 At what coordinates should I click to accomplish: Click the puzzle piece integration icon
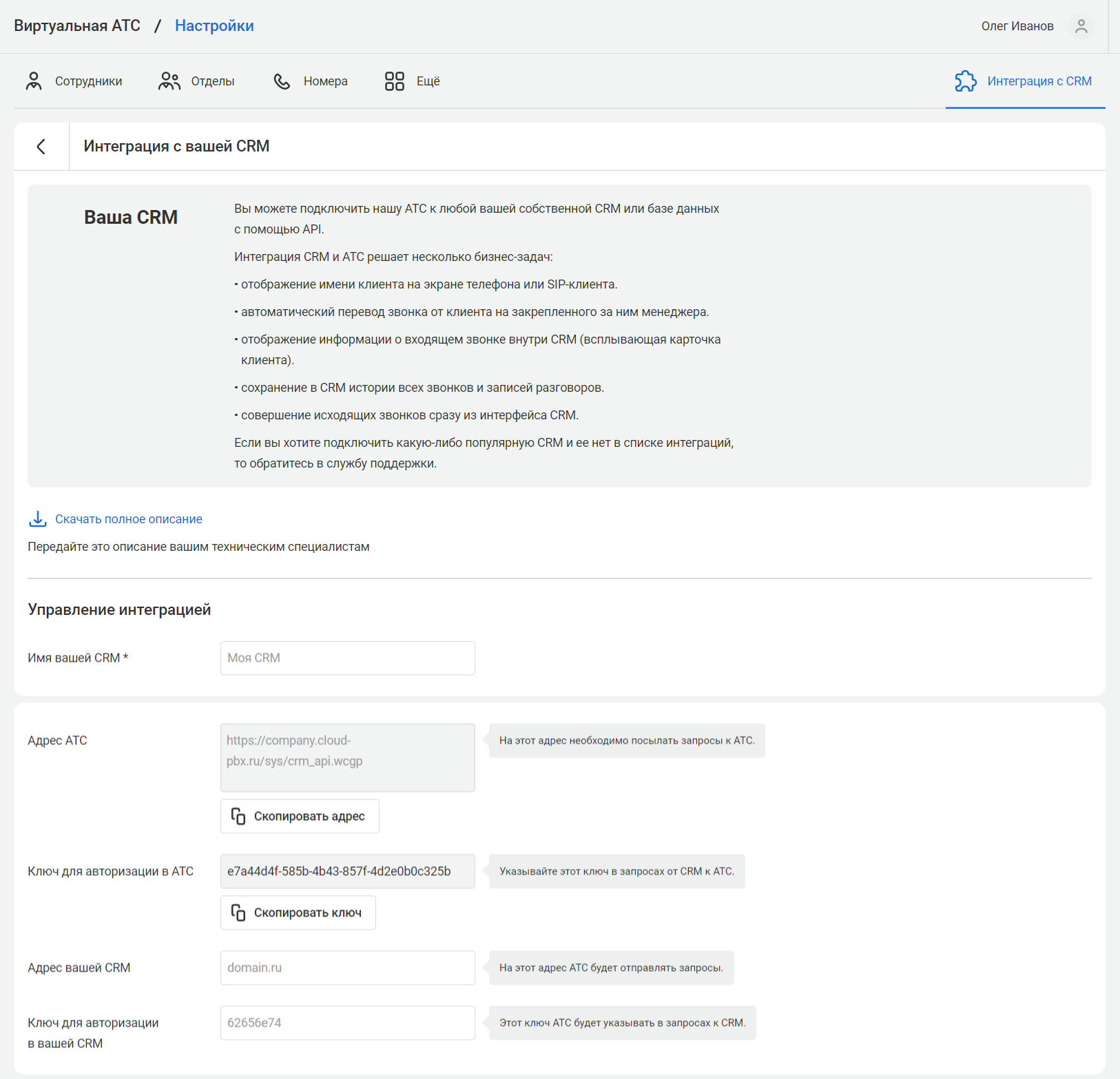tap(965, 81)
